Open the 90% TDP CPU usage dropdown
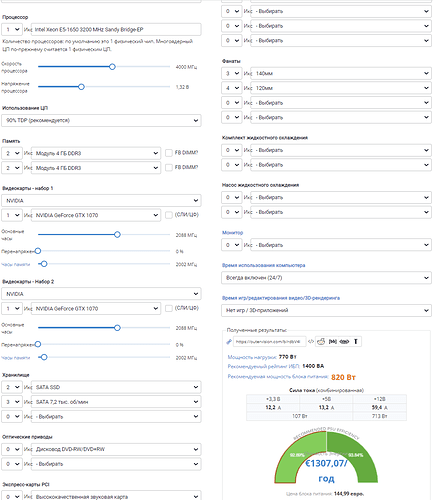Viewport: 433px width, 500px height. tap(101, 120)
